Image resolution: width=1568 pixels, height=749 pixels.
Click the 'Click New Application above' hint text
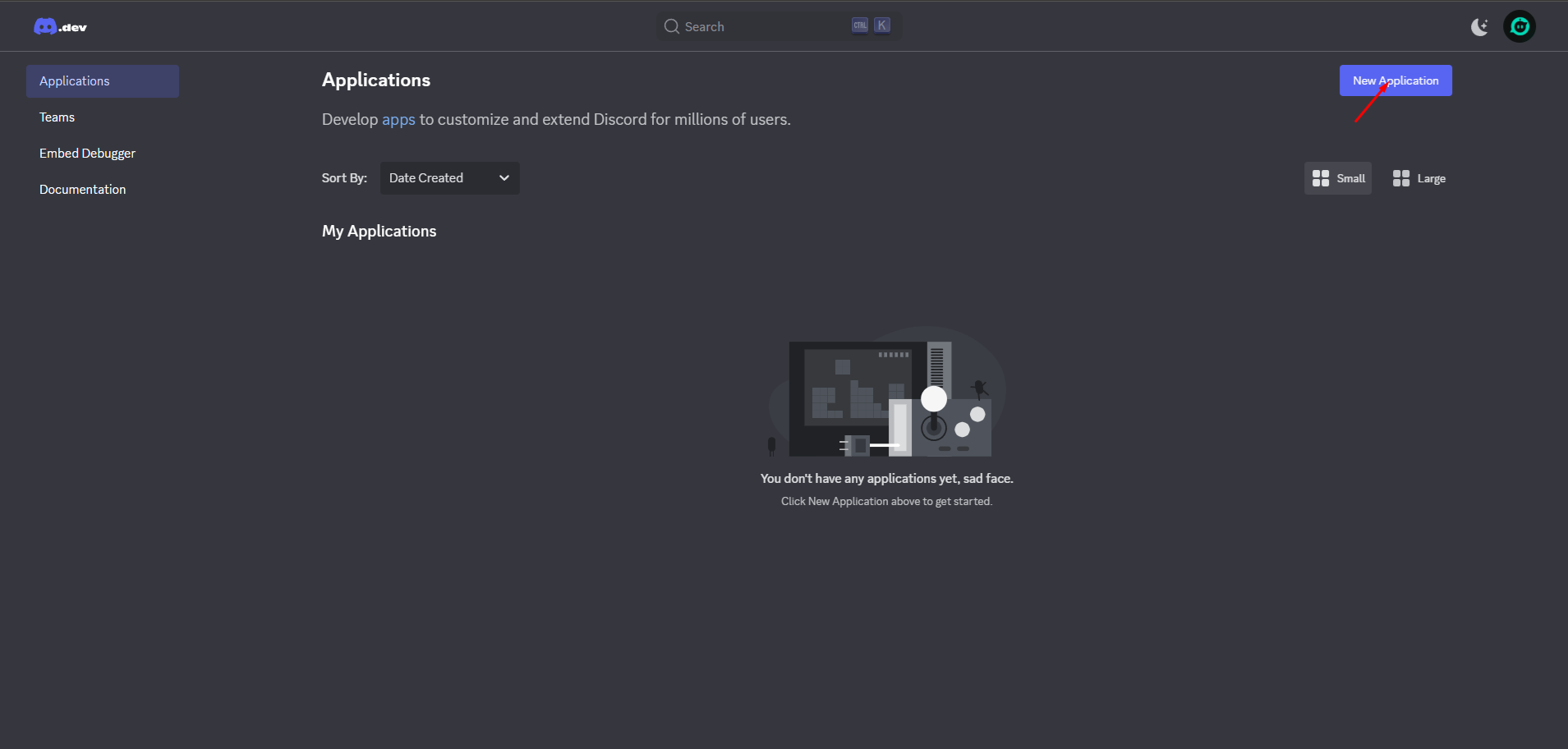click(887, 502)
